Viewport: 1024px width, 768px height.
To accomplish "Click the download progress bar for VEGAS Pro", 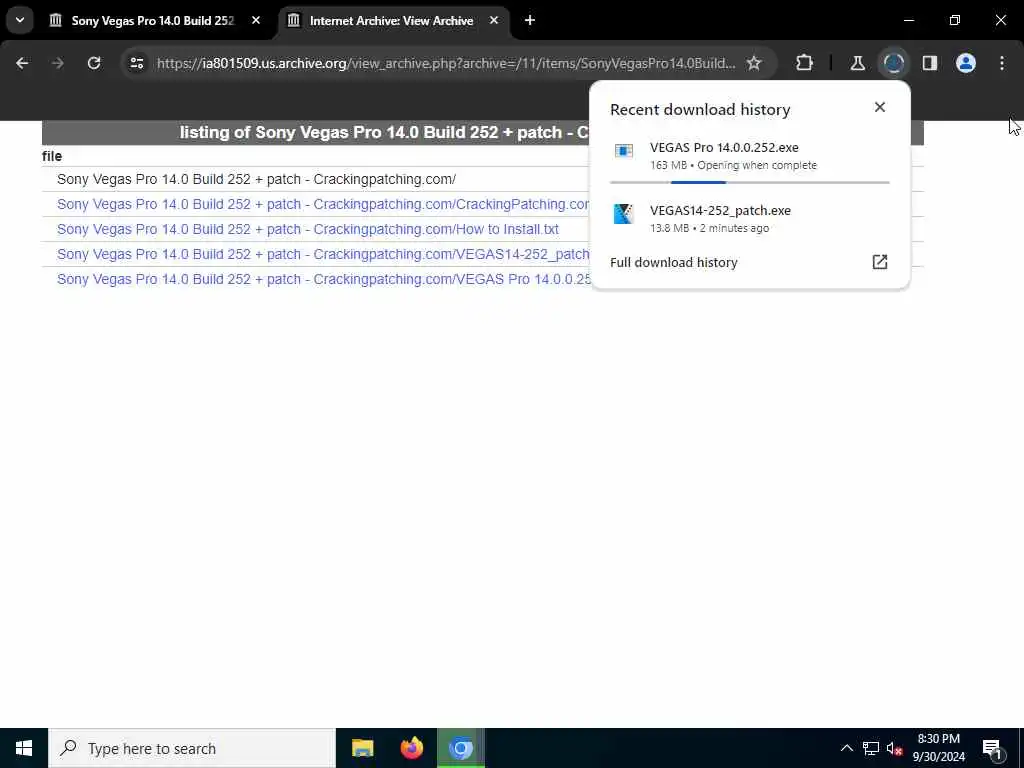I will pyautogui.click(x=750, y=182).
